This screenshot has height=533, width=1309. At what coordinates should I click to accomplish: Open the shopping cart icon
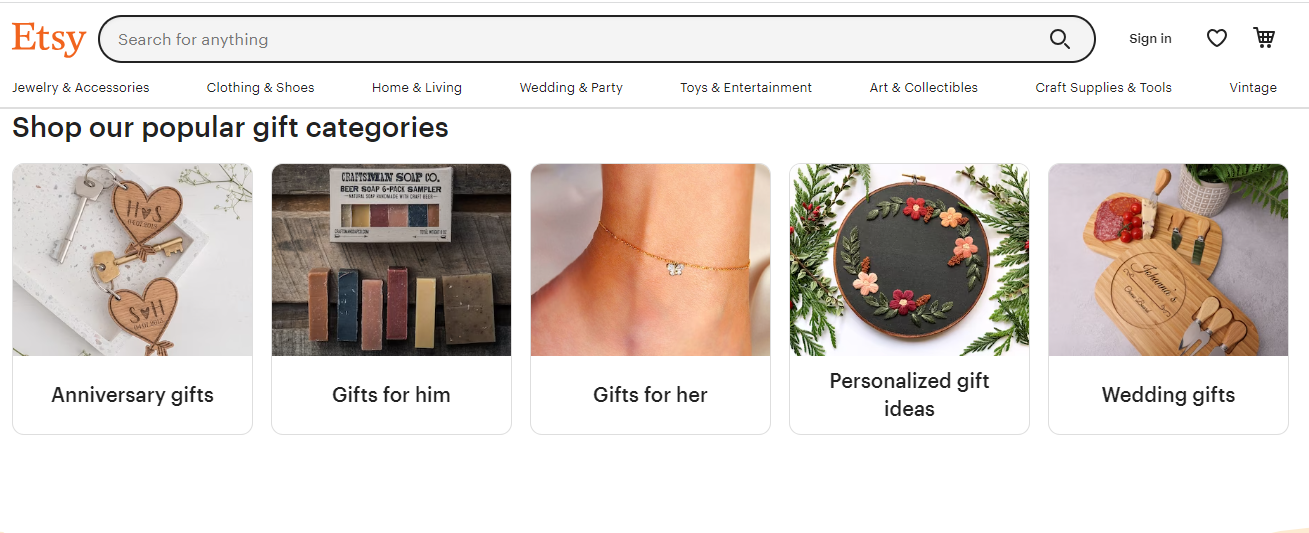coord(1264,38)
